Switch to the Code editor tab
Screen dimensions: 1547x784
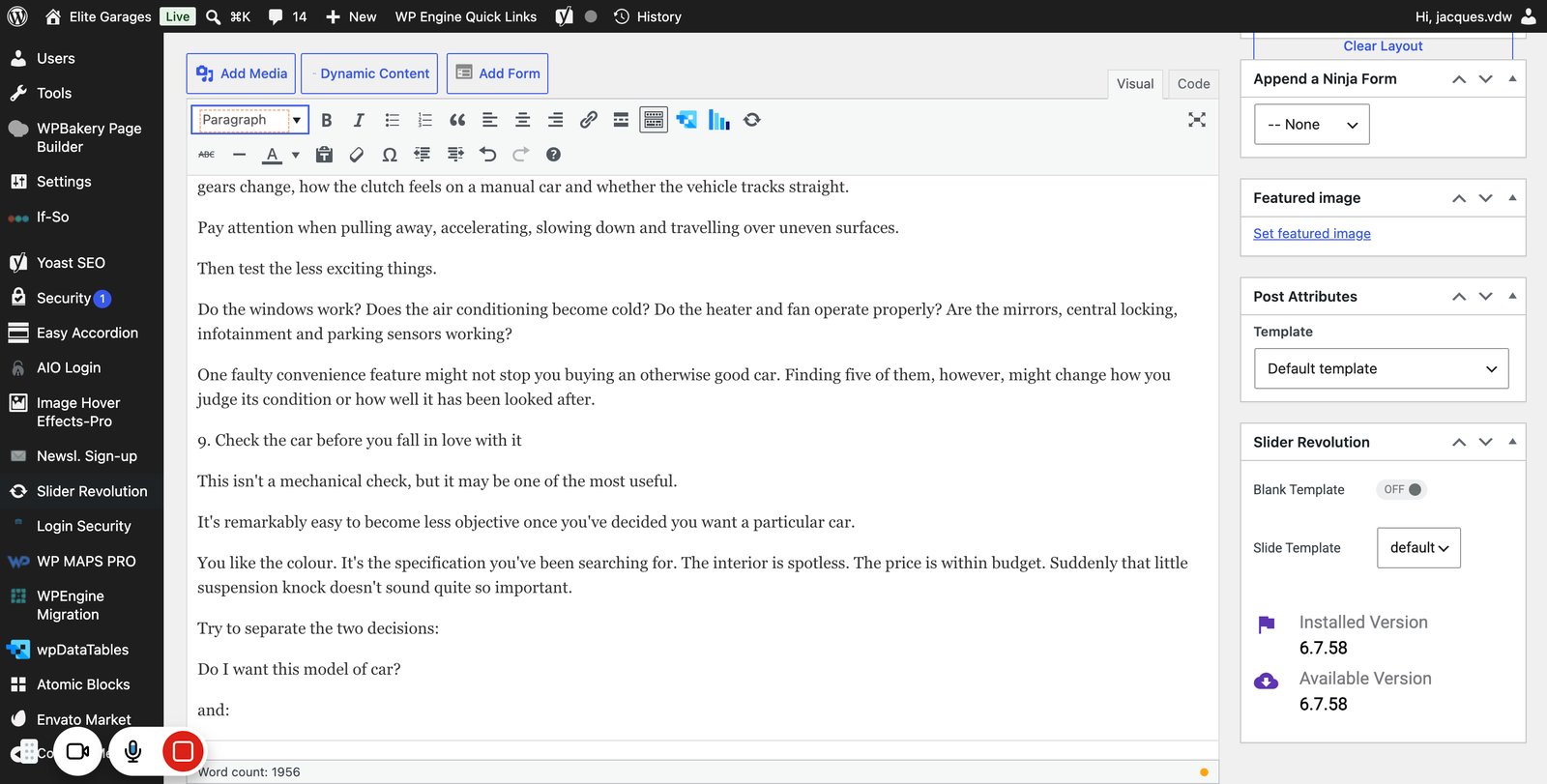1193,84
